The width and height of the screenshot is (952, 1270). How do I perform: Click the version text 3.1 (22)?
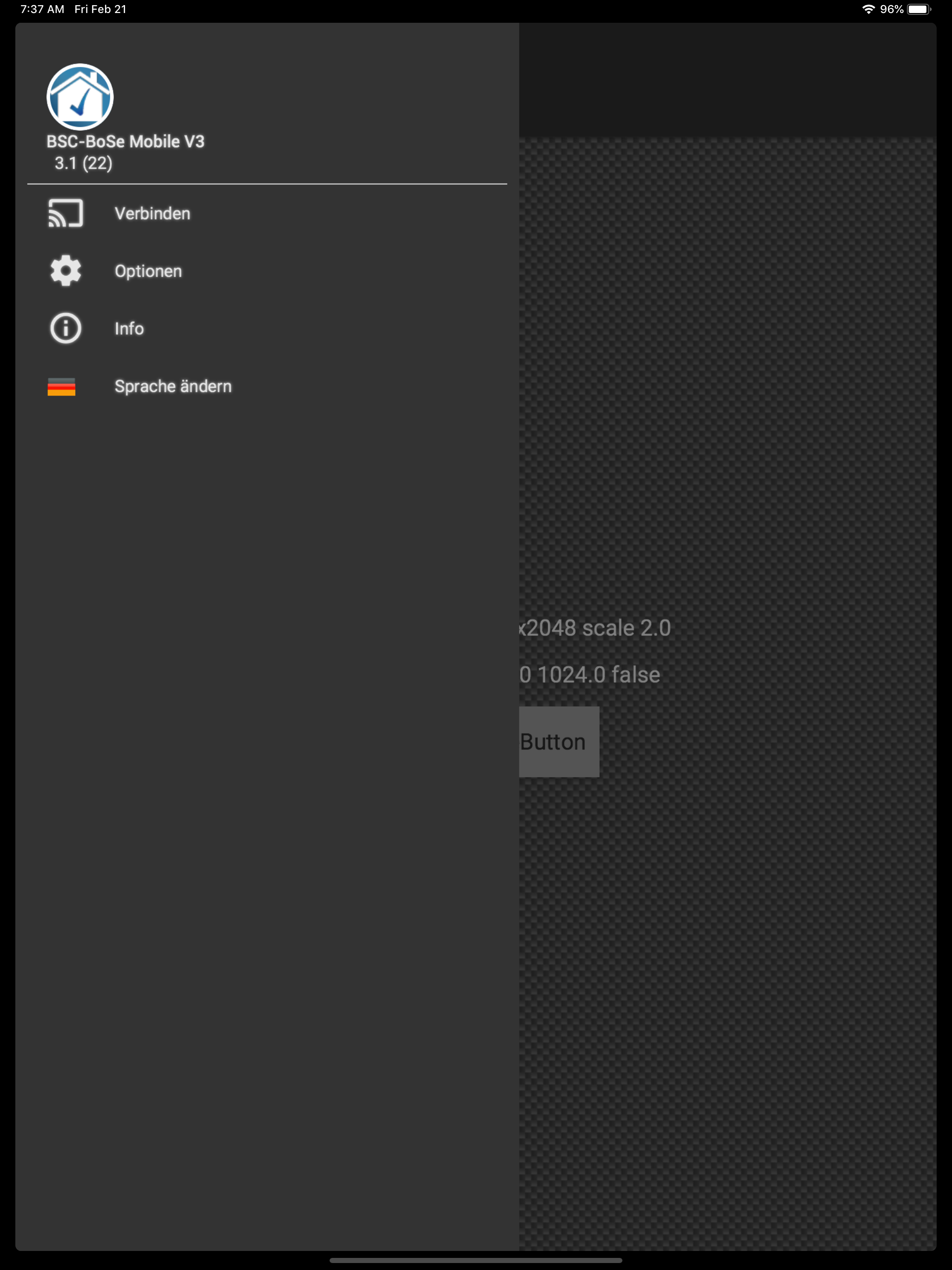84,164
